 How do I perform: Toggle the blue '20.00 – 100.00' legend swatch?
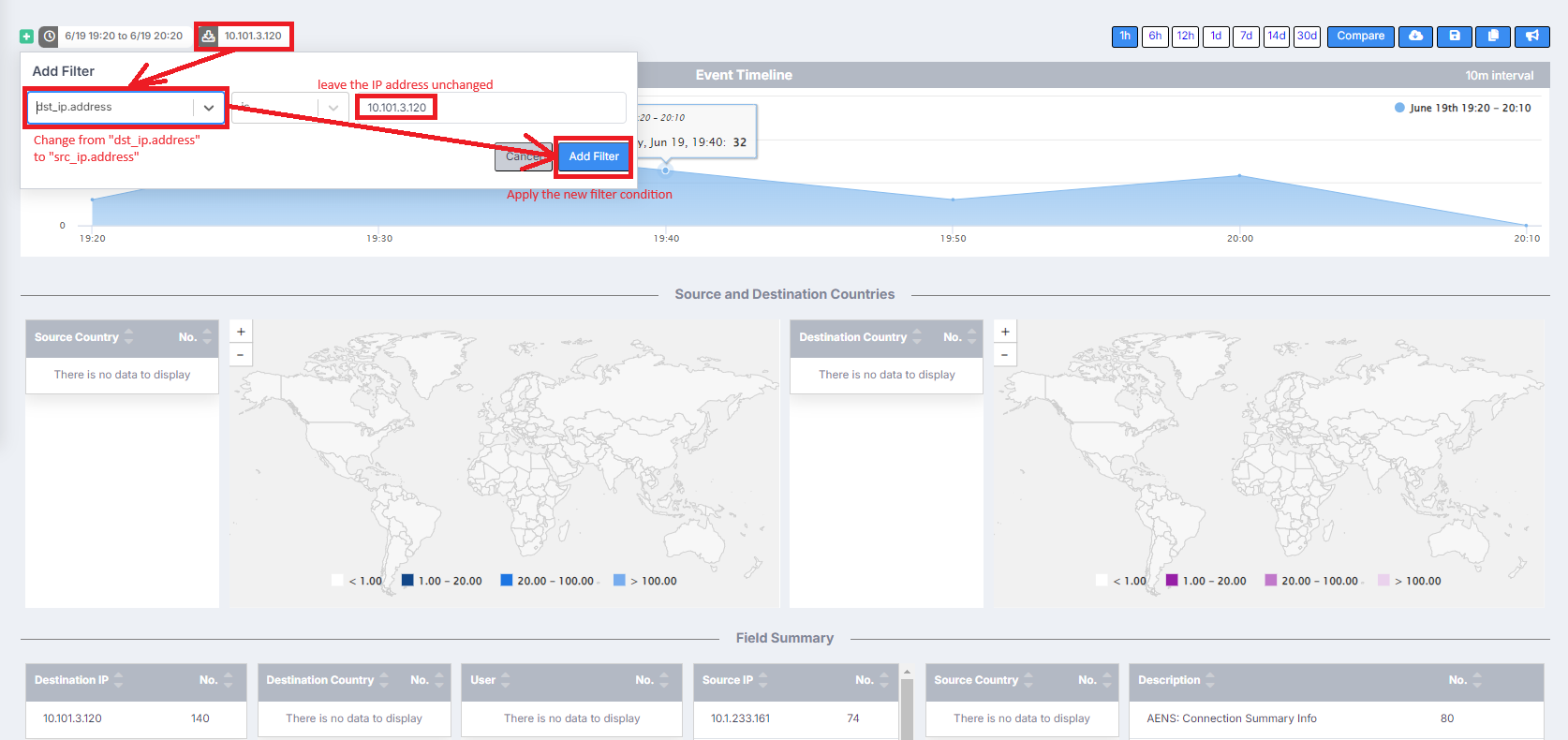pyautogui.click(x=507, y=581)
